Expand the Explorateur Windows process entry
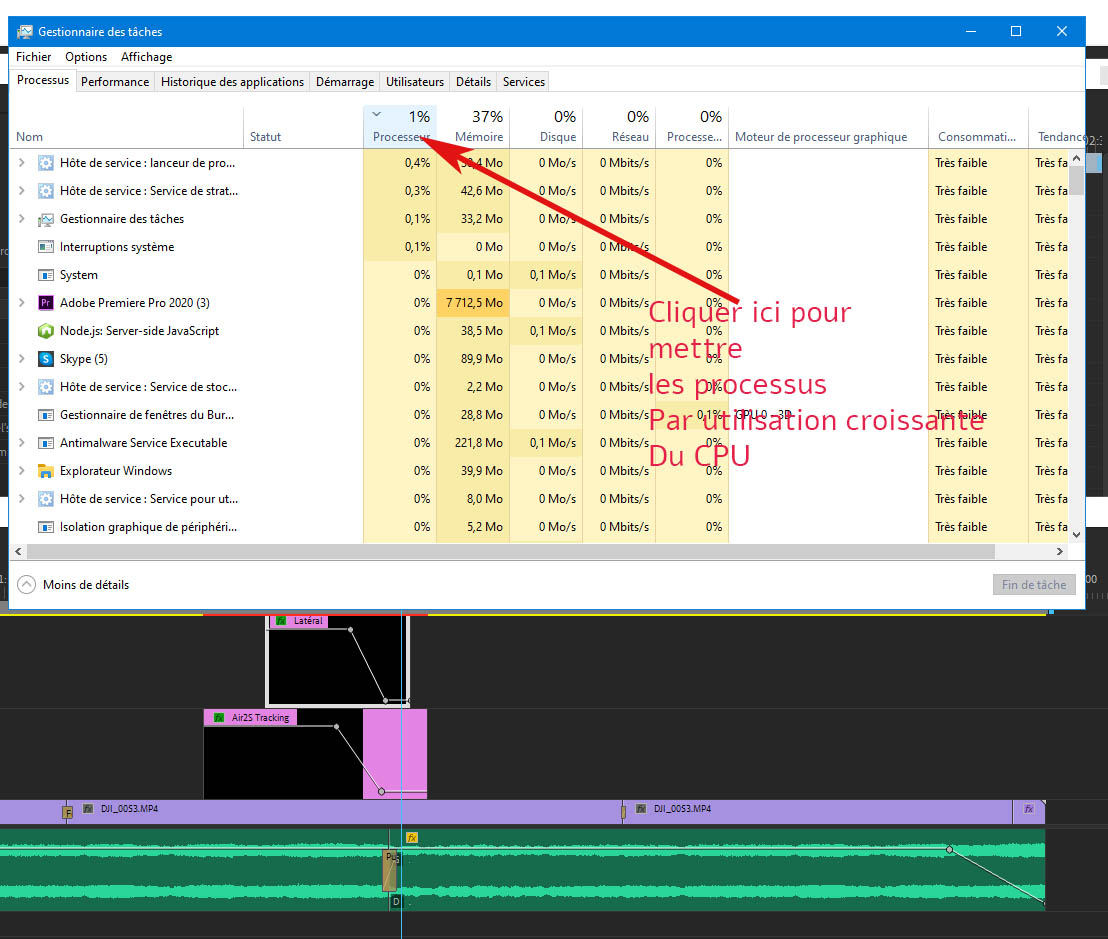The height and width of the screenshot is (939, 1108). (x=22, y=471)
